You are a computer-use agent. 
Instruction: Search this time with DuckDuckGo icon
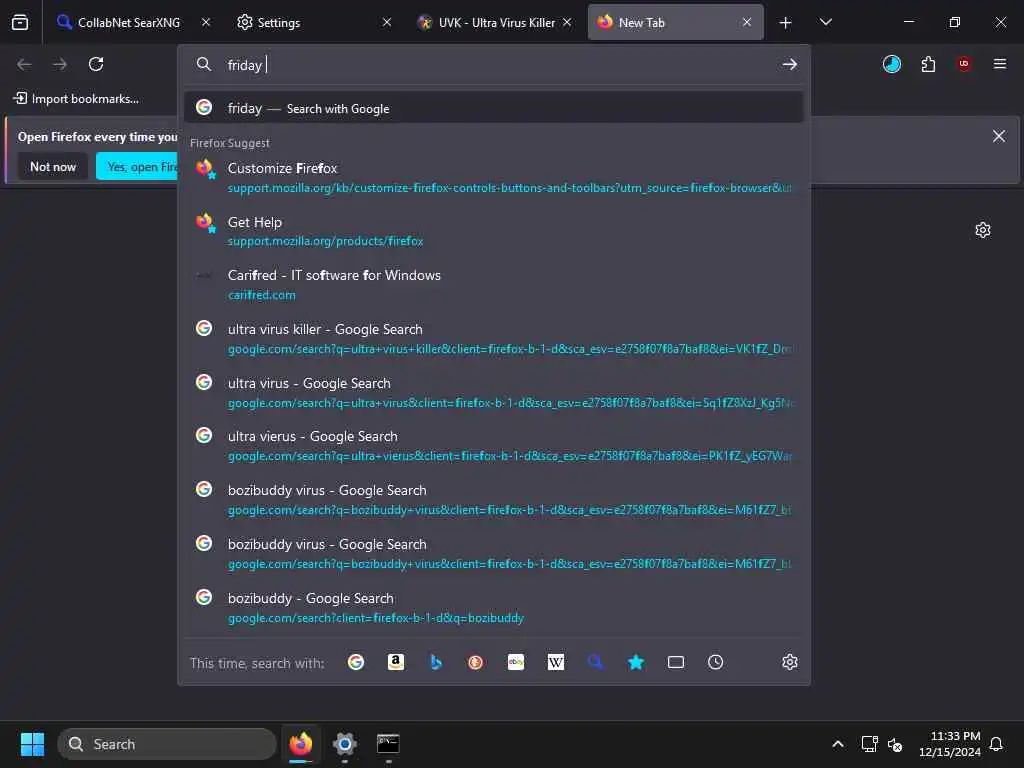[x=475, y=662]
